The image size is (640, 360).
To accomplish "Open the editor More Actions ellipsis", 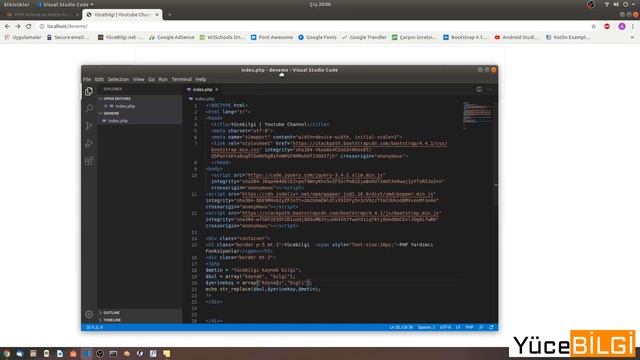I will tap(489, 89).
